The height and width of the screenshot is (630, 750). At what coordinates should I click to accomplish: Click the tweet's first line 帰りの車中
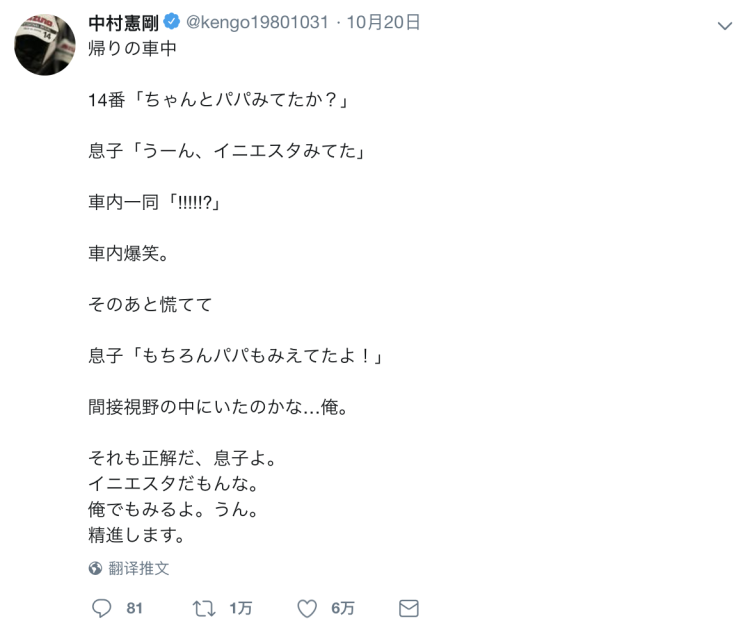(x=132, y=48)
